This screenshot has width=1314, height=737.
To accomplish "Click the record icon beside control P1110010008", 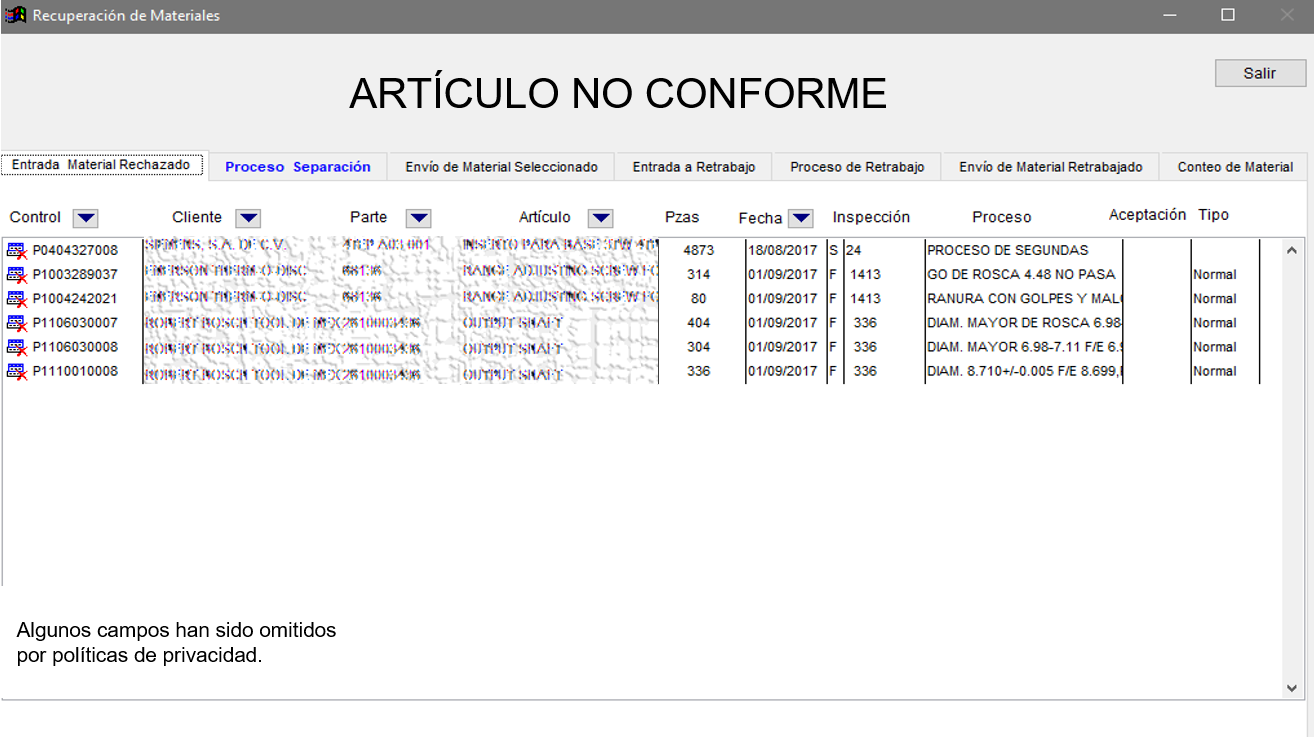I will point(16,371).
